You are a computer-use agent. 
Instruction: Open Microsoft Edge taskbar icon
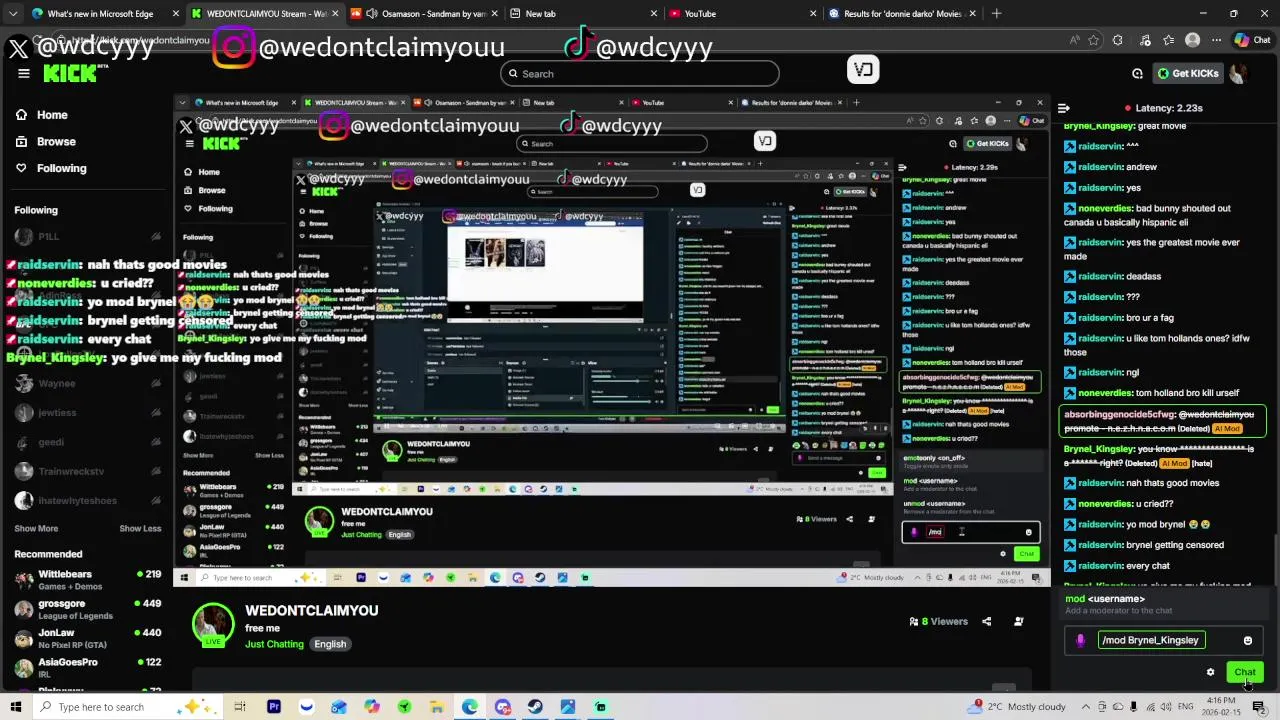pos(470,707)
